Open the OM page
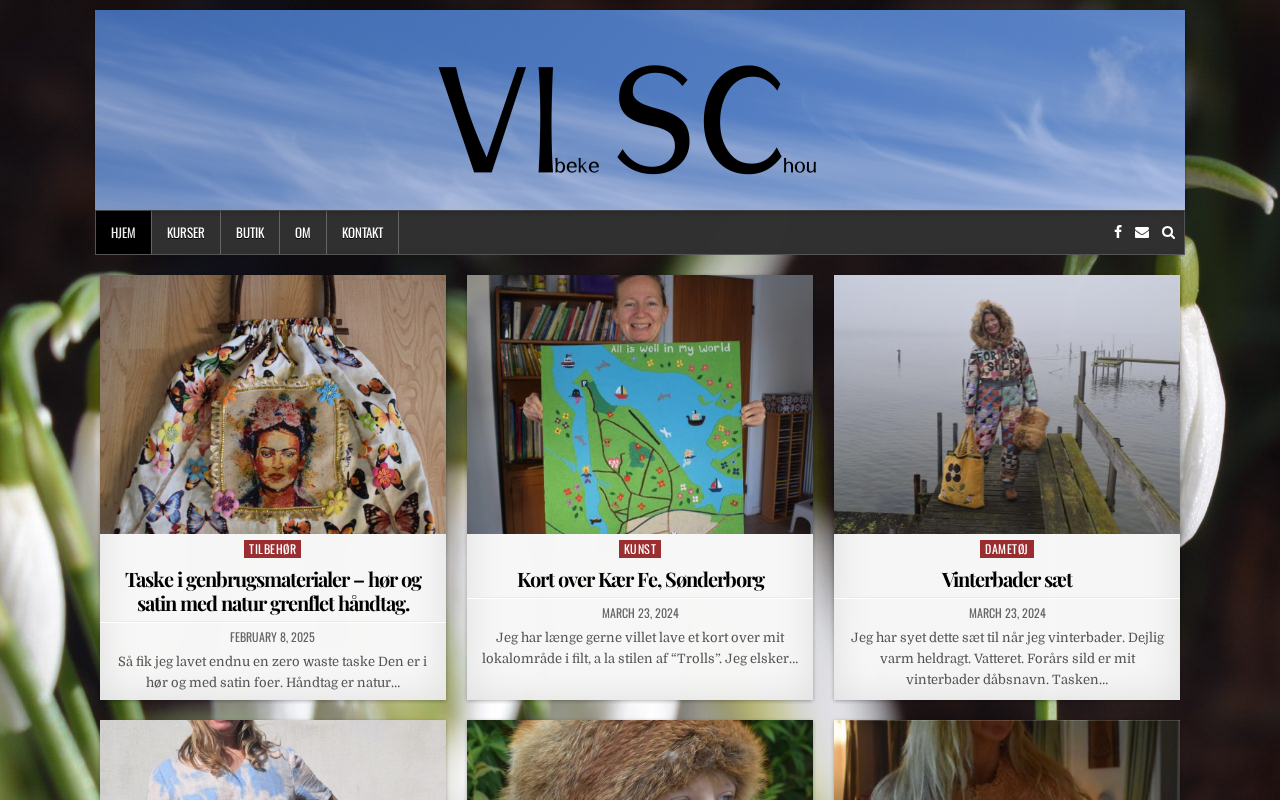1280x800 pixels. click(303, 232)
